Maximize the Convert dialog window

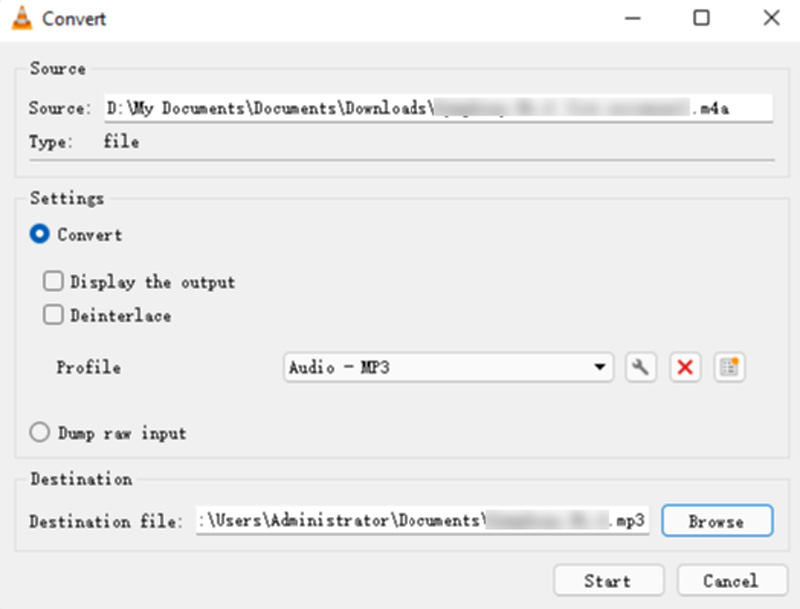click(x=702, y=19)
